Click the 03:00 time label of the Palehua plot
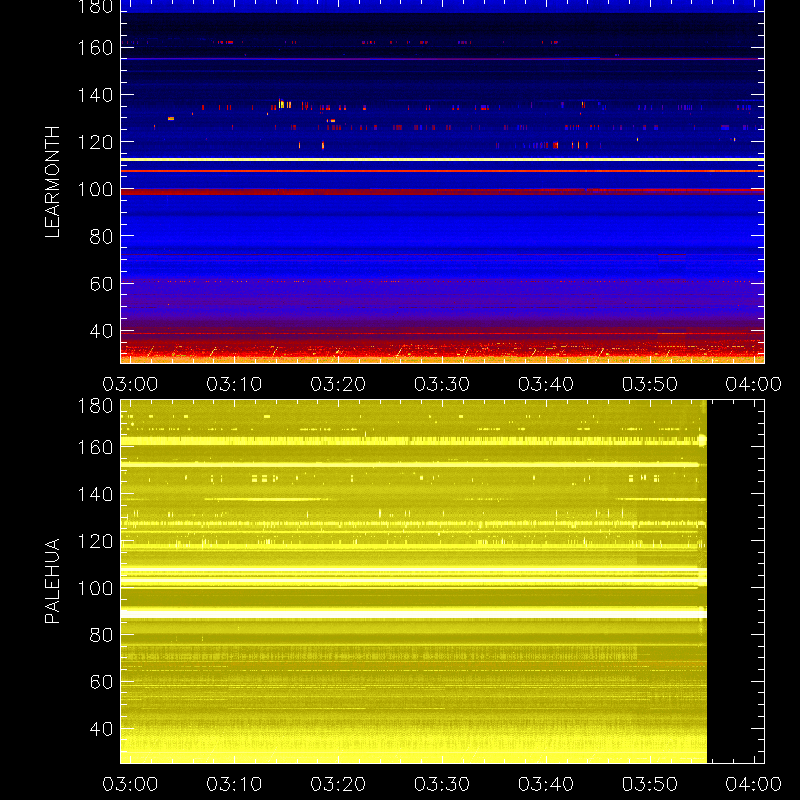This screenshot has height=800, width=800. point(130,784)
